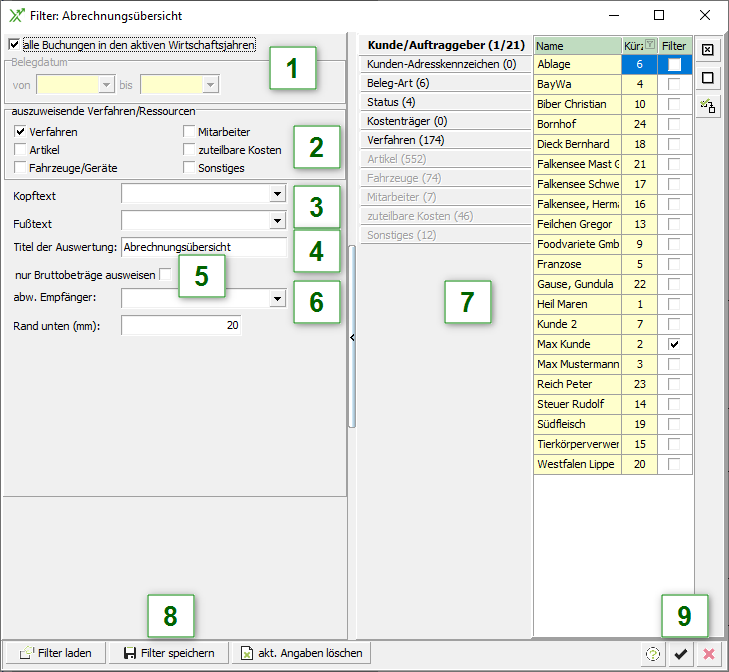Viewport: 729px width, 672px height.
Task: Collapse left panel with splitter arrow
Action: tap(352, 339)
